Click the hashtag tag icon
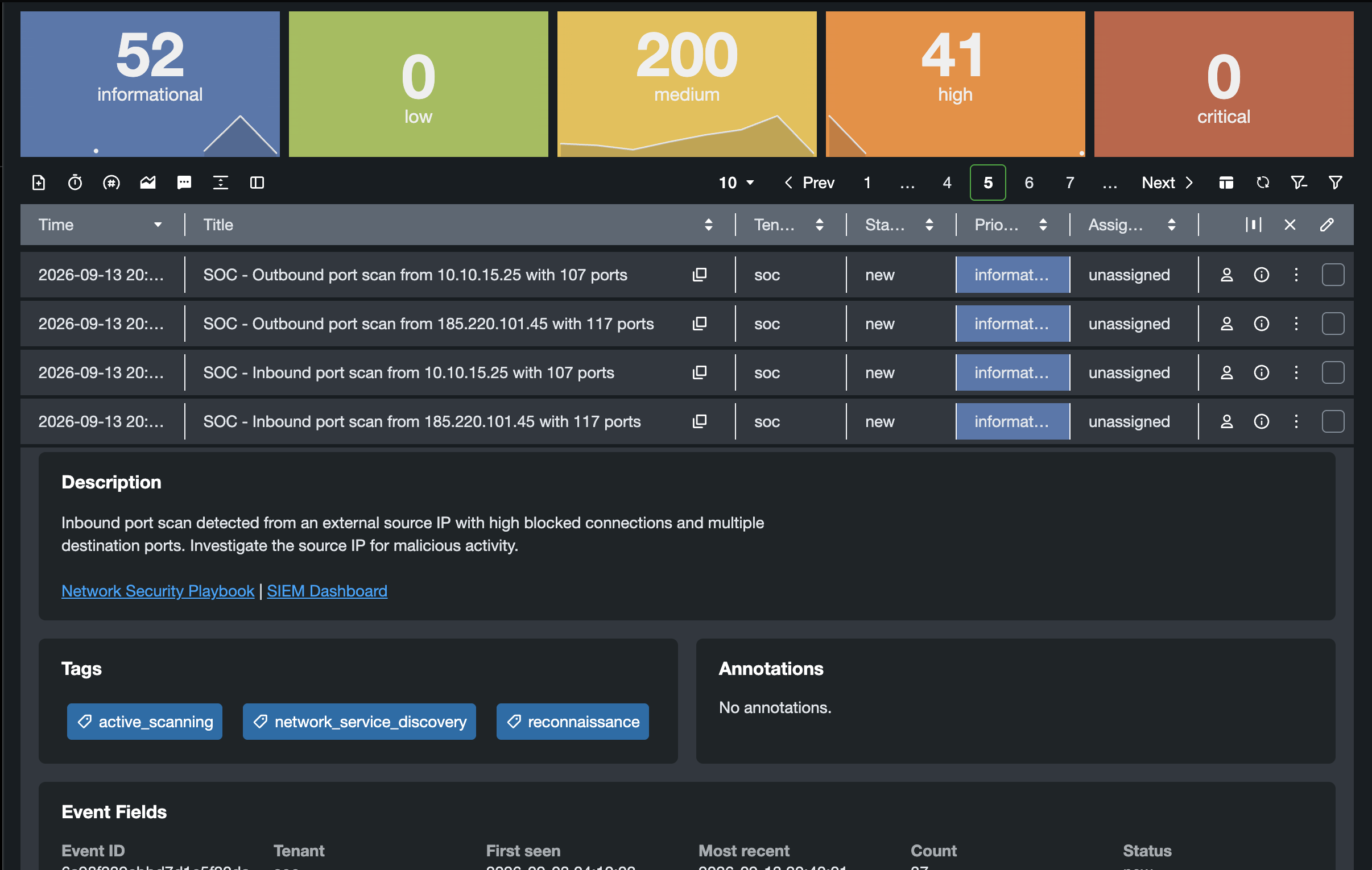1372x870 pixels. coord(111,183)
